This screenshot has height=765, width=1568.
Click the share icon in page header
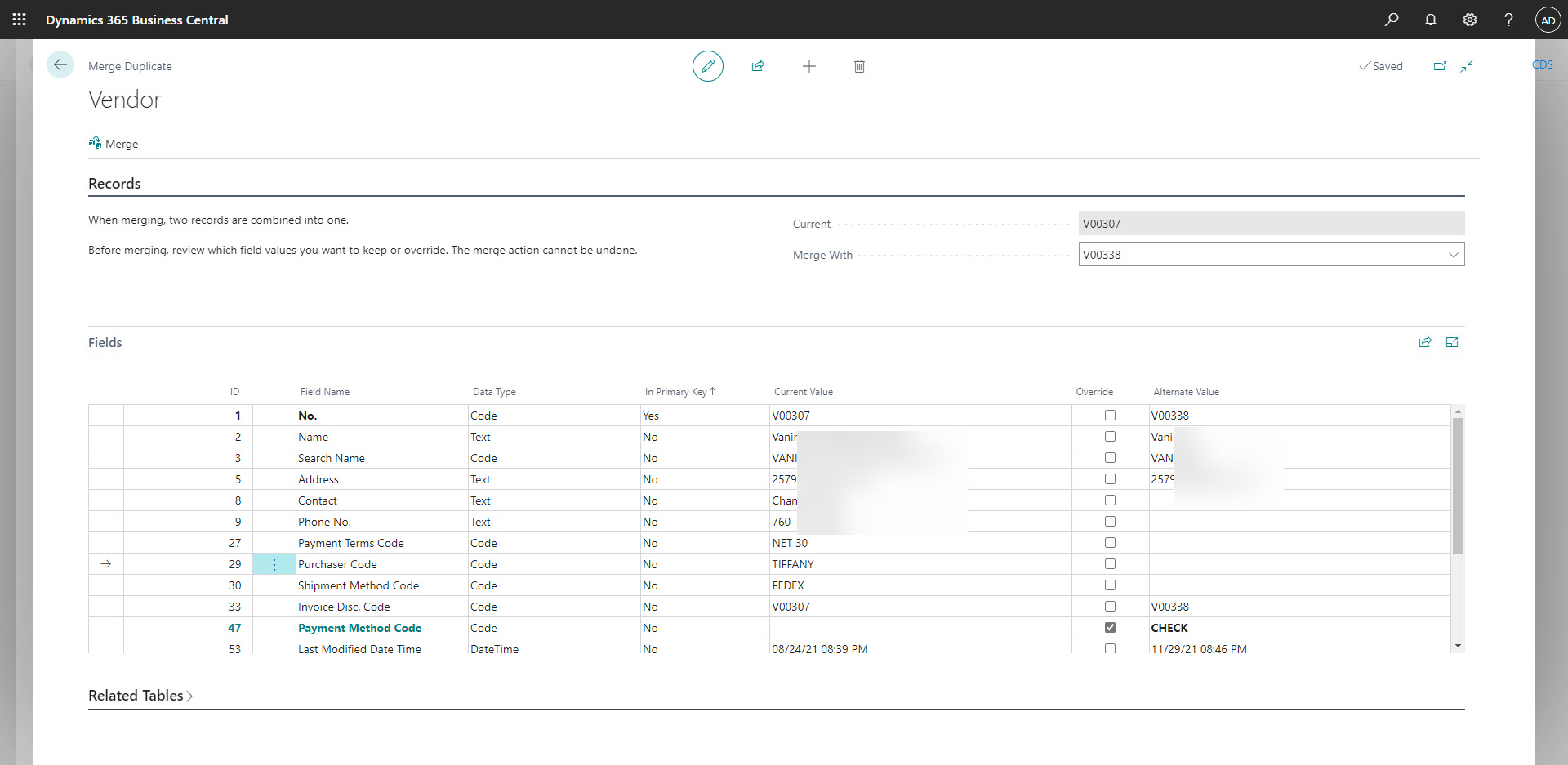pyautogui.click(x=758, y=66)
